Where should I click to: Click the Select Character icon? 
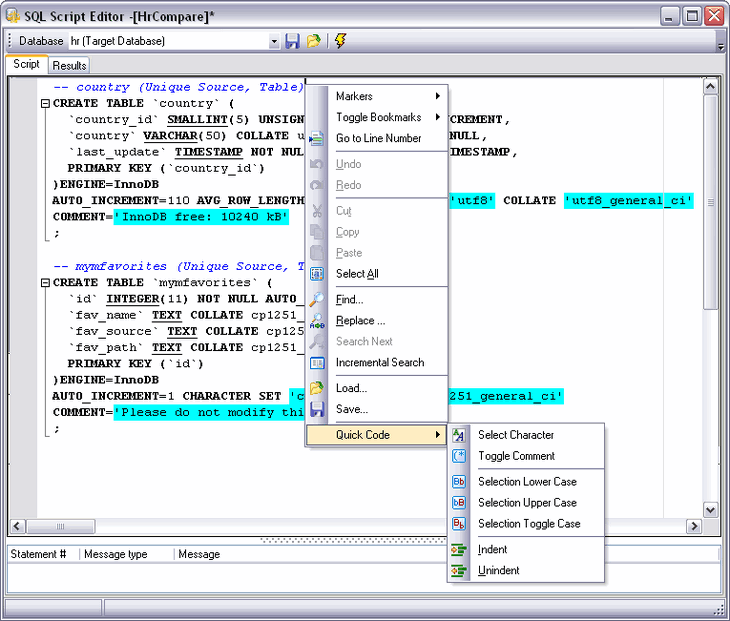click(x=459, y=435)
